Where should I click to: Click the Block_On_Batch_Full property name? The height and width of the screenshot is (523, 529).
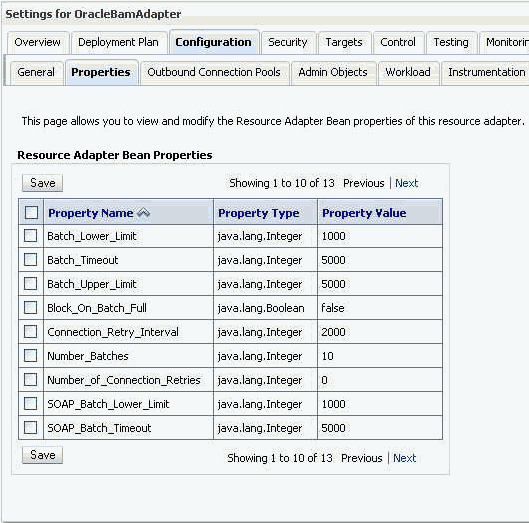coord(97,308)
